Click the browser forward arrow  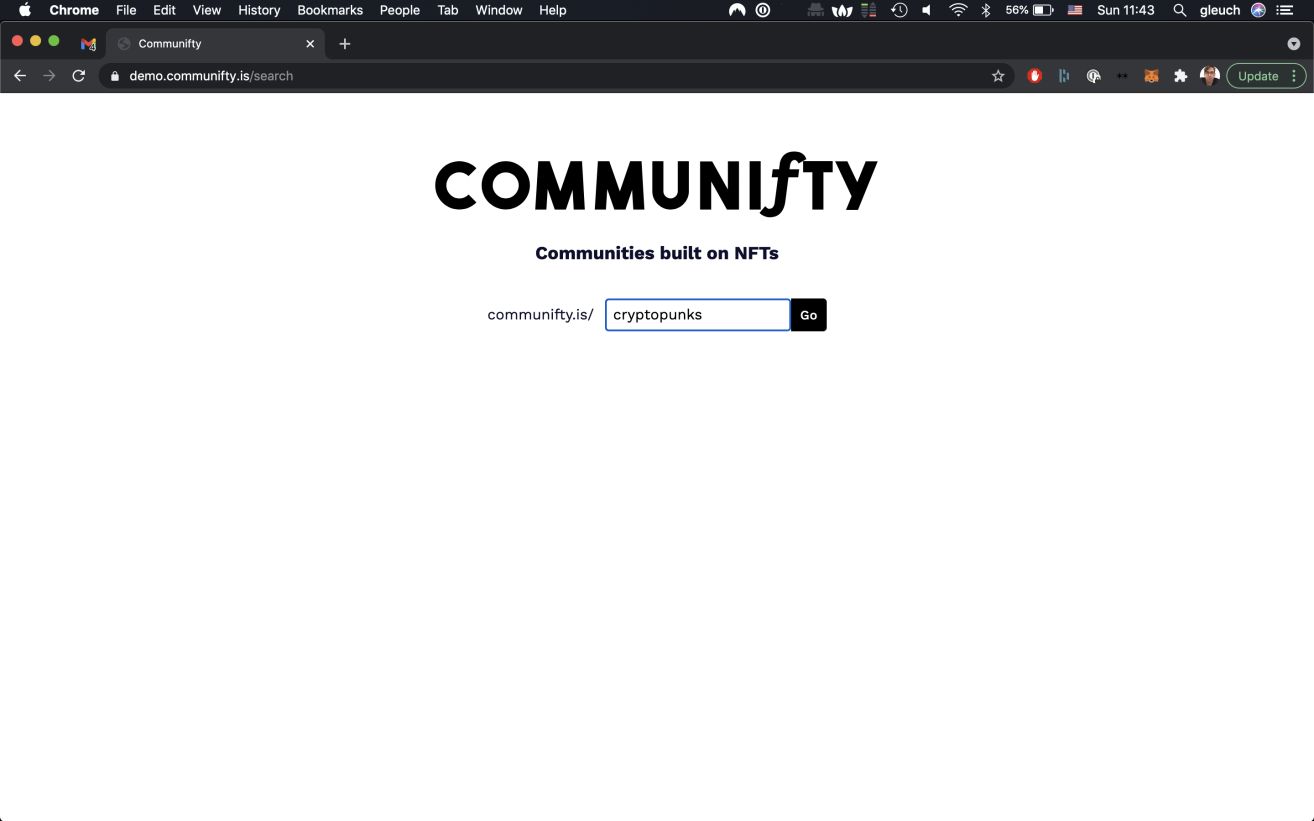48,76
